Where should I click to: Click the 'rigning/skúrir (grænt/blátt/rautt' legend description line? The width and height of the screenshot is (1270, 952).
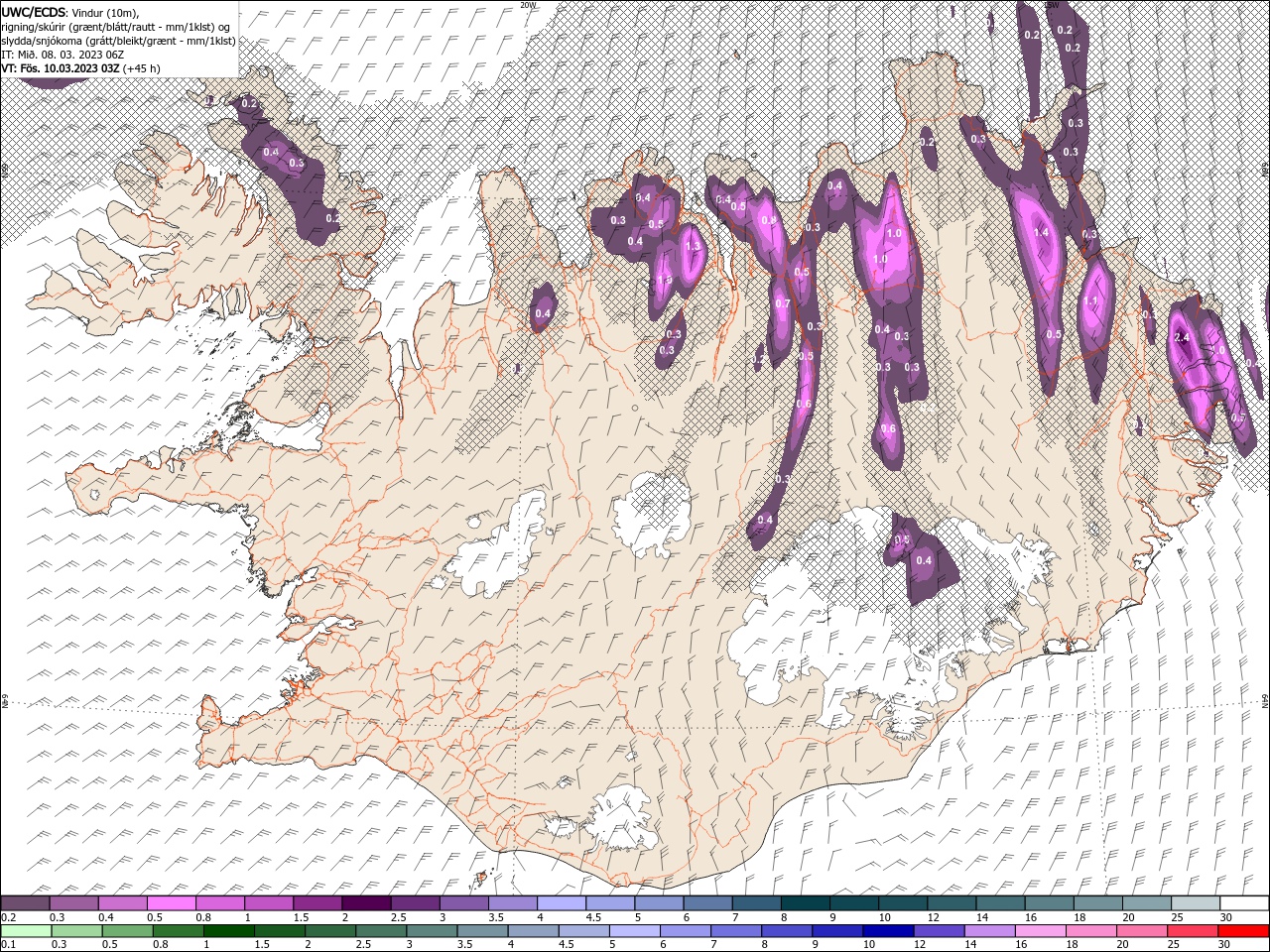[117, 26]
